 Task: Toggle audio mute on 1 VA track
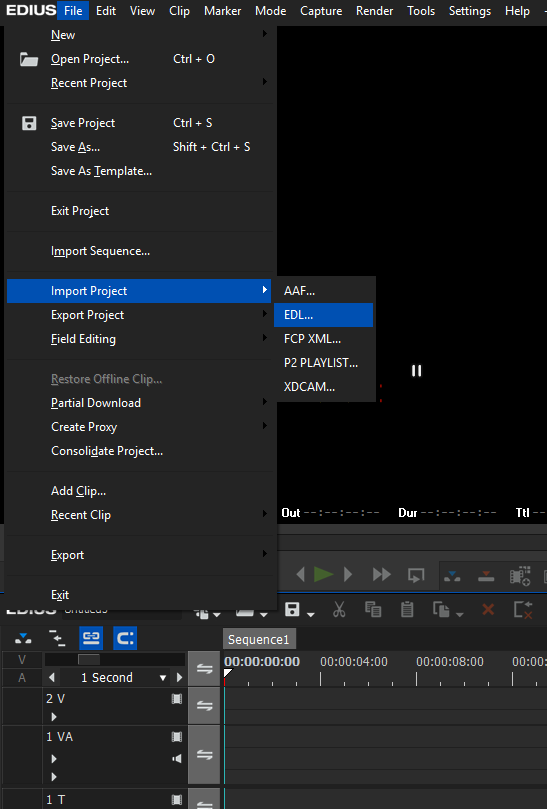[177, 758]
